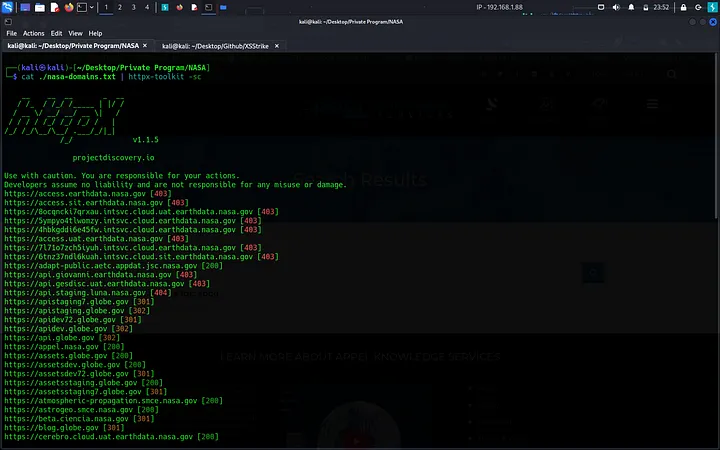
Task: Open the View menu
Action: 75,34
